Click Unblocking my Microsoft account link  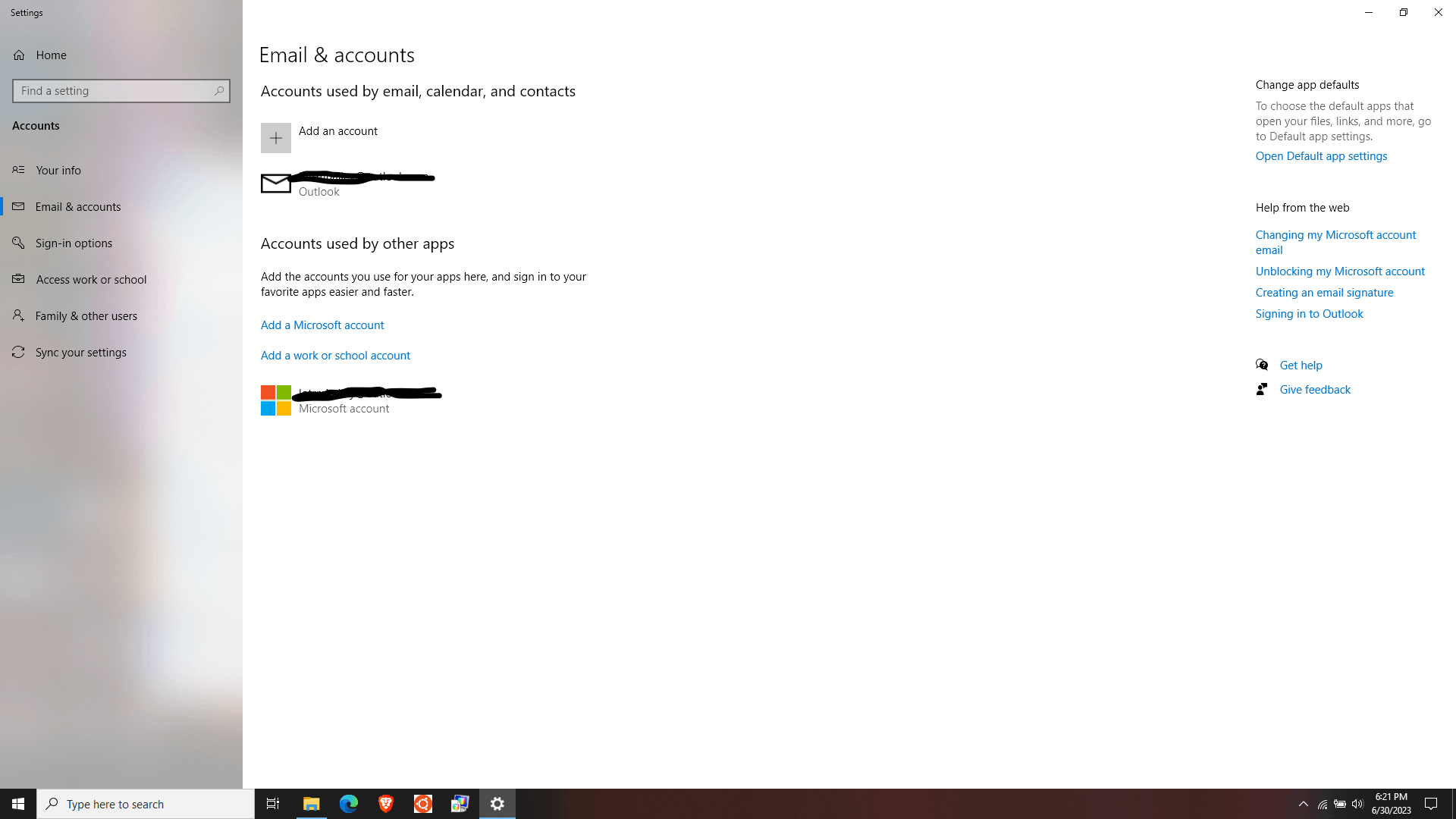1340,271
